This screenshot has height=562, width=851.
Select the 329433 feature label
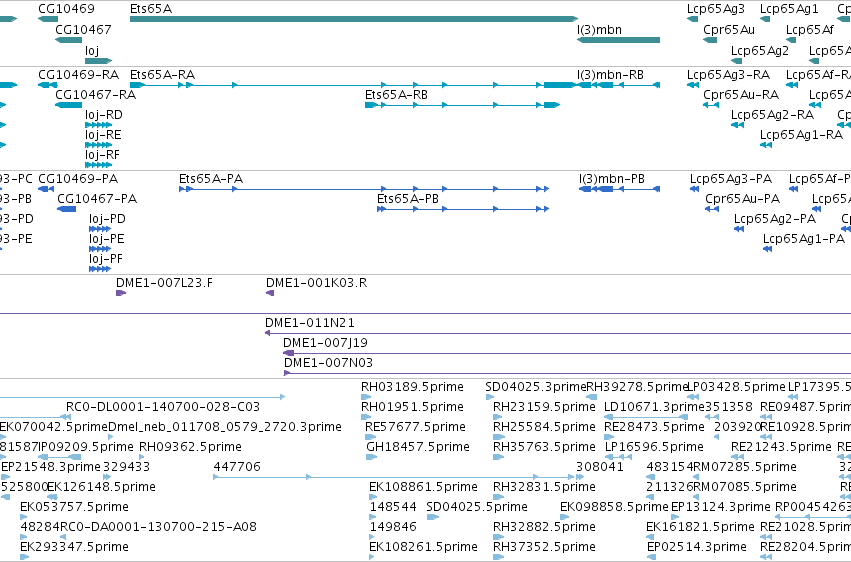pos(126,467)
